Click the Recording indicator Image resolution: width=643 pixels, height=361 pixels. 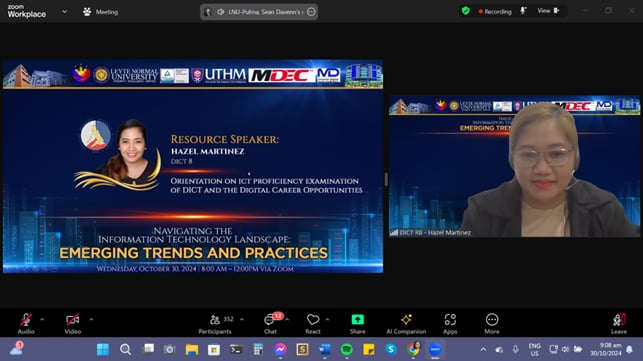[x=495, y=11]
